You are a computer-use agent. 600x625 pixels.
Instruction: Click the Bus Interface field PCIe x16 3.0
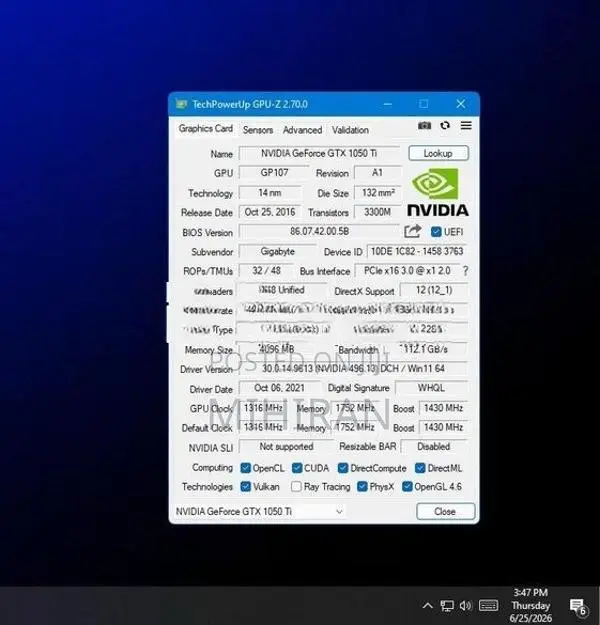tap(407, 271)
